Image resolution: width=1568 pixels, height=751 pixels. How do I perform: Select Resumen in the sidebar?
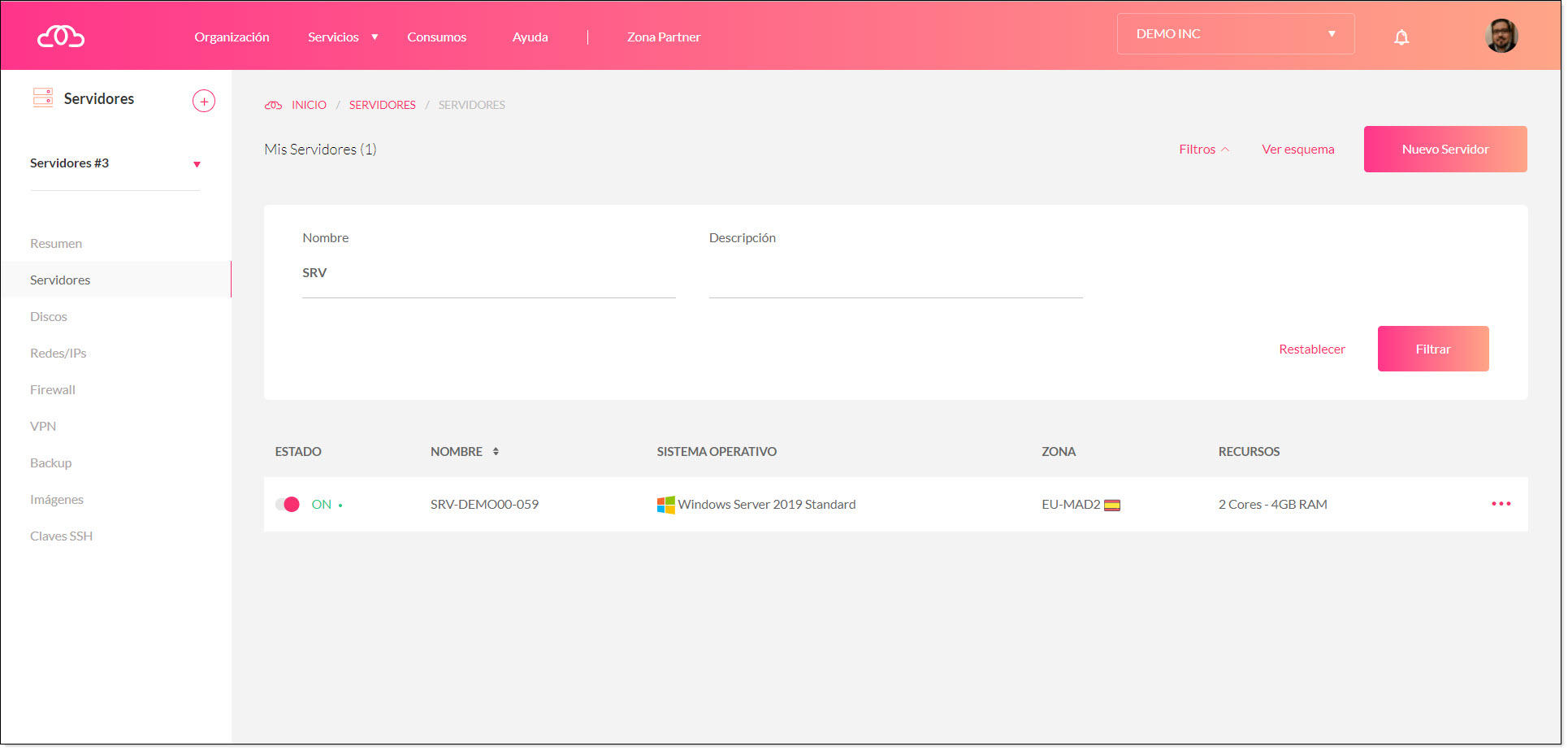tap(56, 244)
